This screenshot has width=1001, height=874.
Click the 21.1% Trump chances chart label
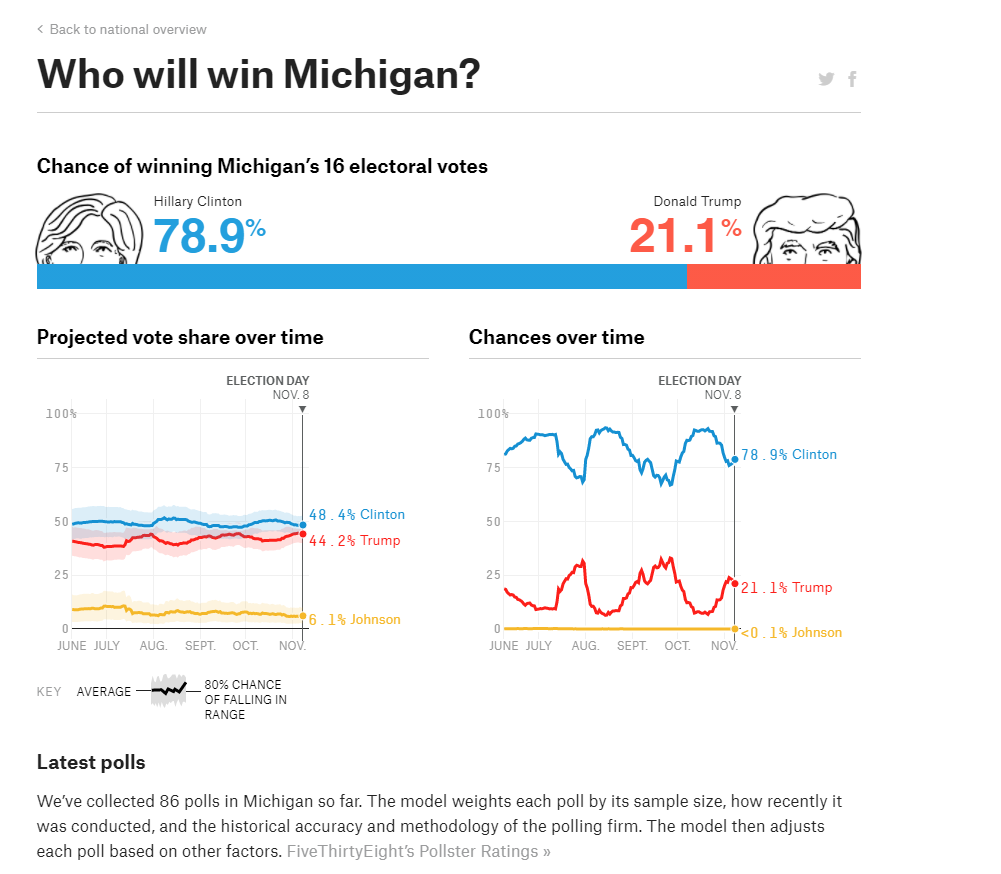click(786, 588)
